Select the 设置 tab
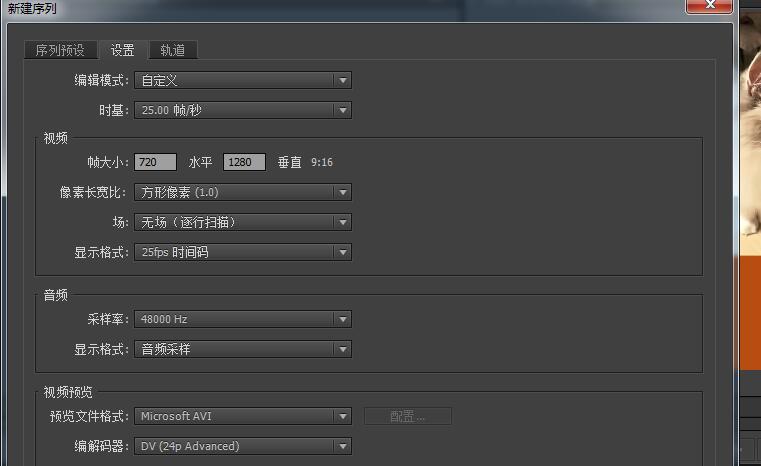 [122, 50]
